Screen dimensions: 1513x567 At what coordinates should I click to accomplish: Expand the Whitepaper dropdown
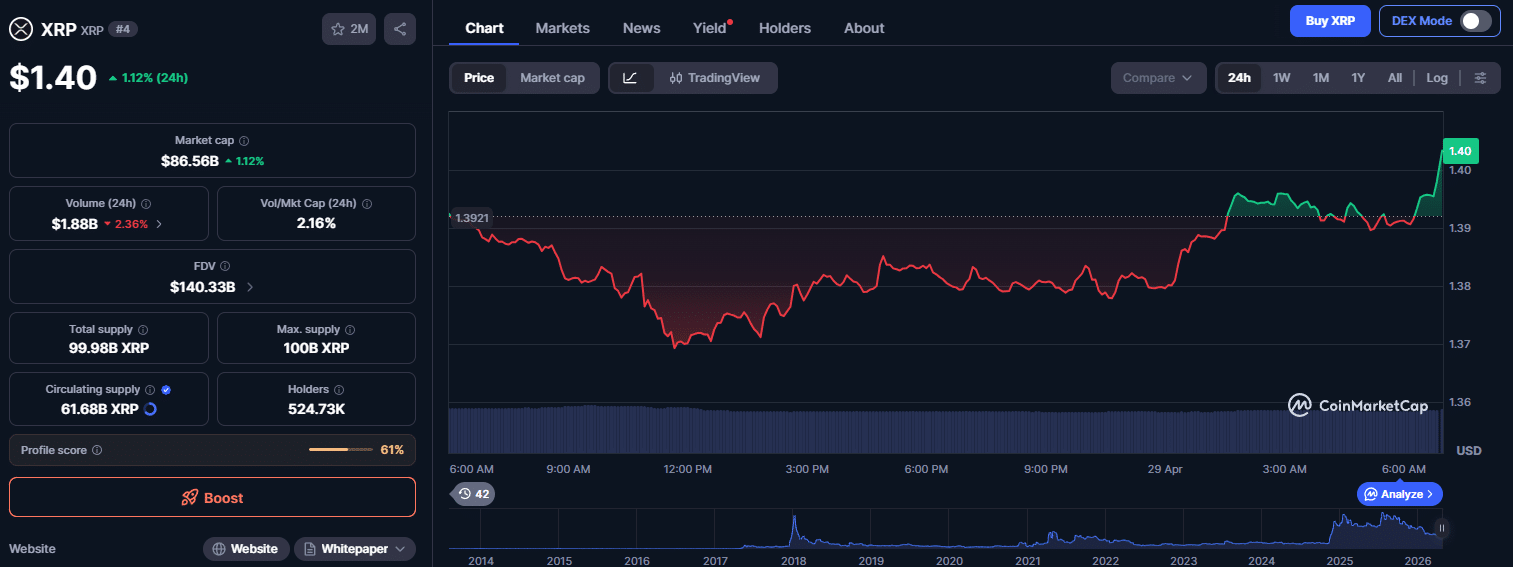354,549
